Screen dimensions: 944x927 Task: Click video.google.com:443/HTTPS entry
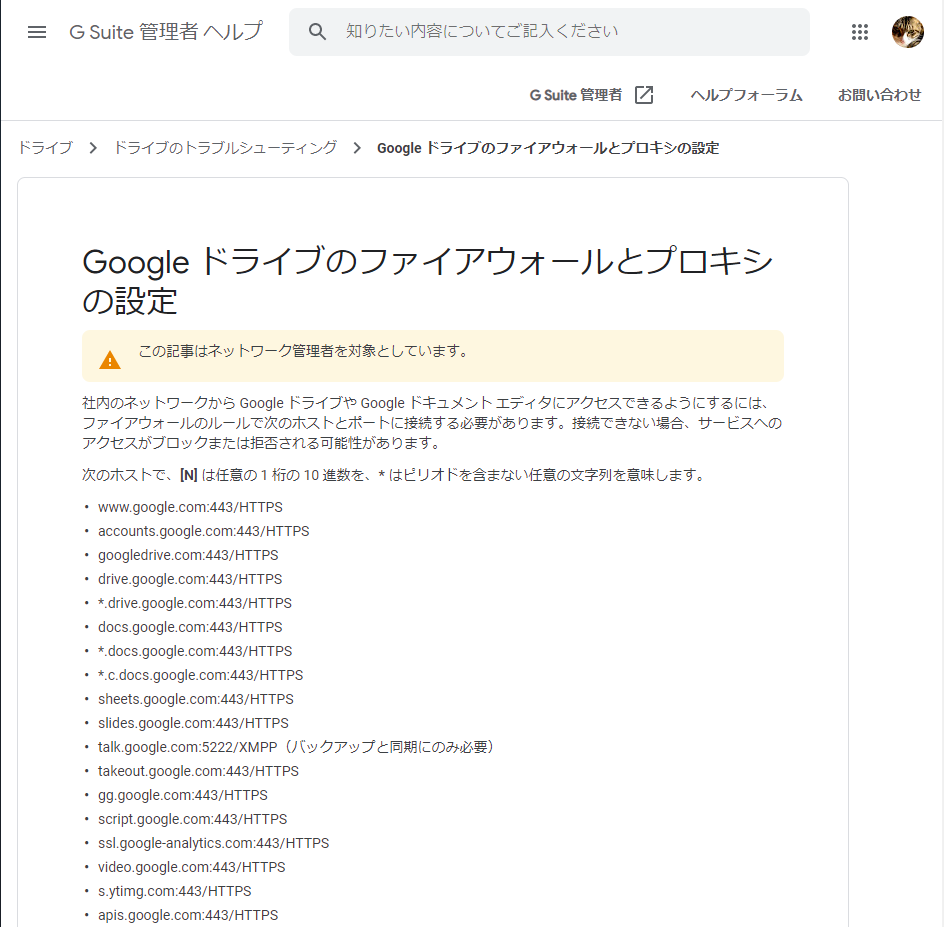click(191, 869)
